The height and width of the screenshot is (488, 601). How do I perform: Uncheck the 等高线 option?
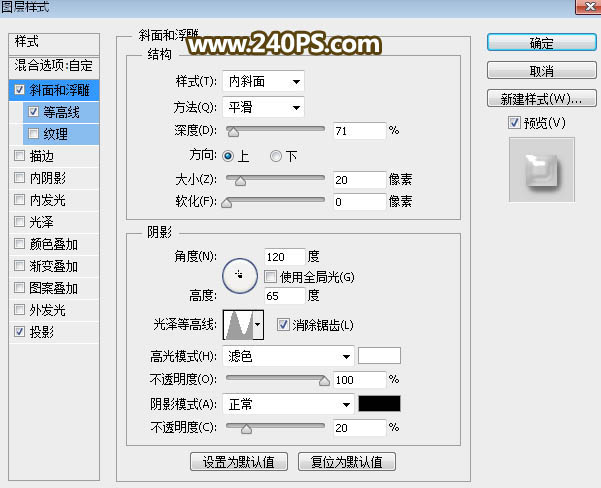(33, 112)
